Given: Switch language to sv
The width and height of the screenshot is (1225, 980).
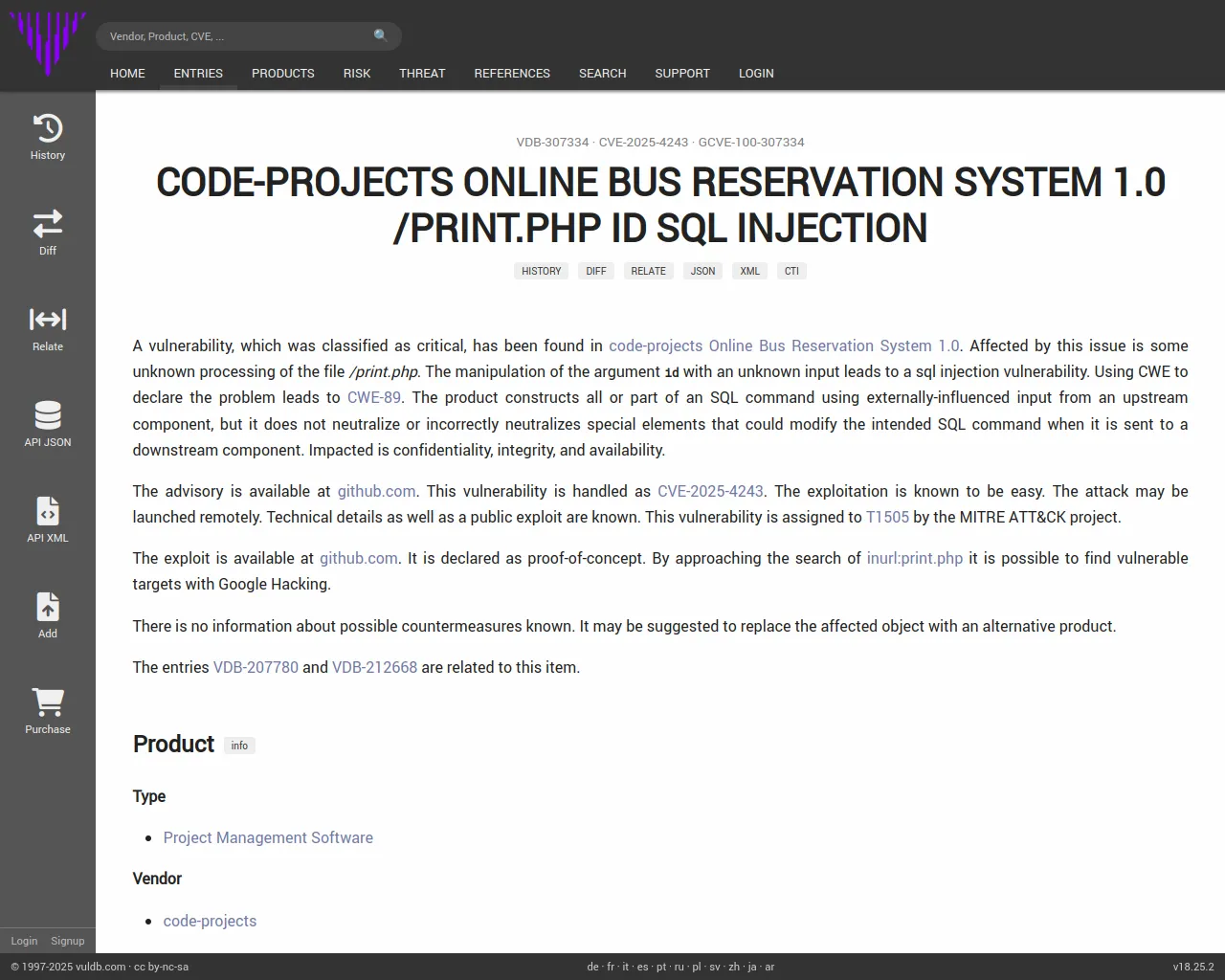Looking at the screenshot, I should tap(715, 967).
